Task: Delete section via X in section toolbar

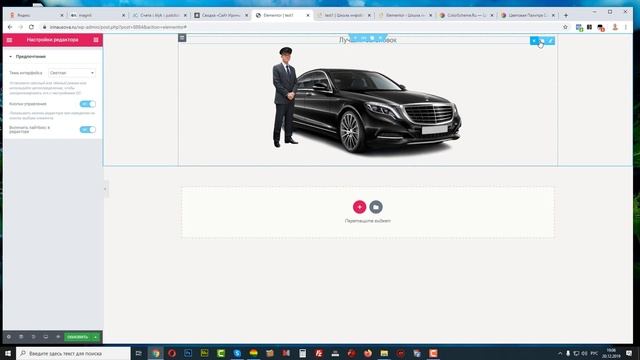Action: coord(380,38)
